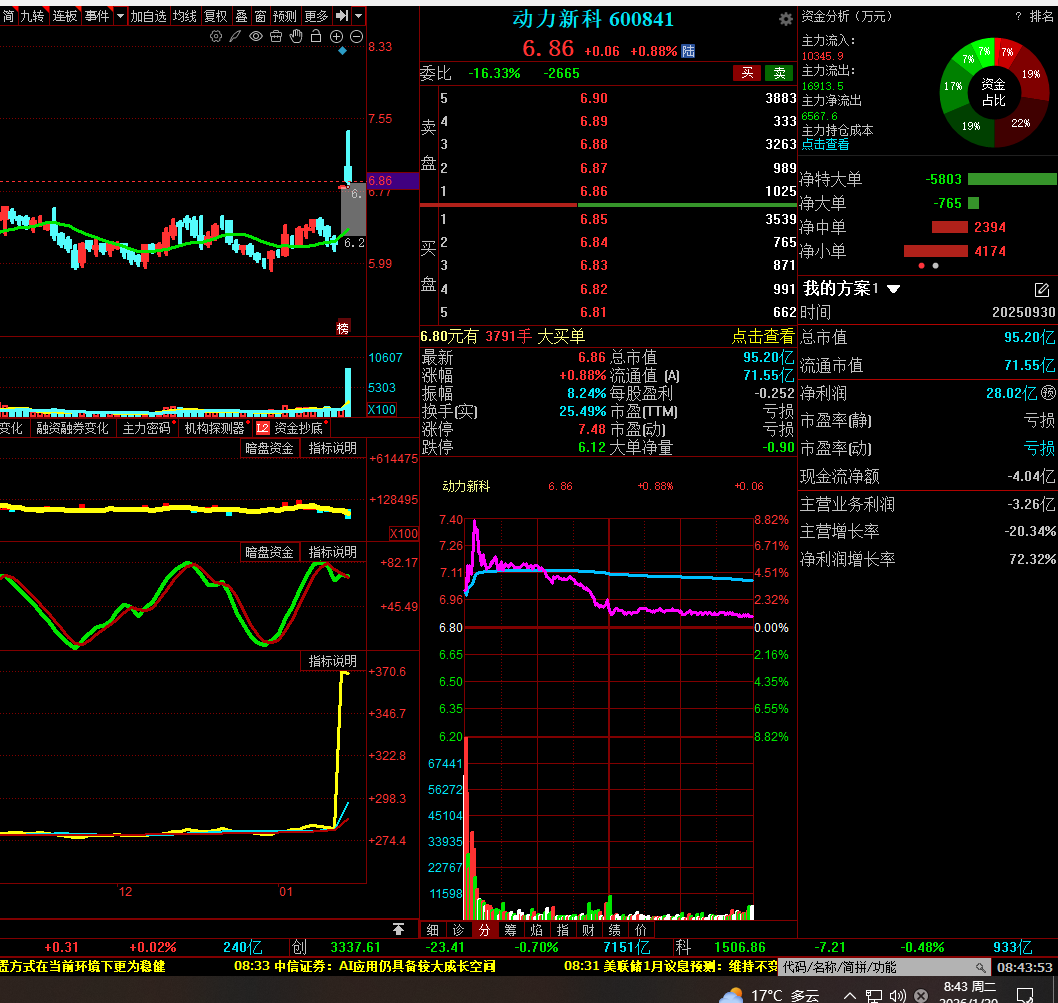The width and height of the screenshot is (1058, 1003).
Task: Select the first pager dot under 净小单
Action: (922, 266)
